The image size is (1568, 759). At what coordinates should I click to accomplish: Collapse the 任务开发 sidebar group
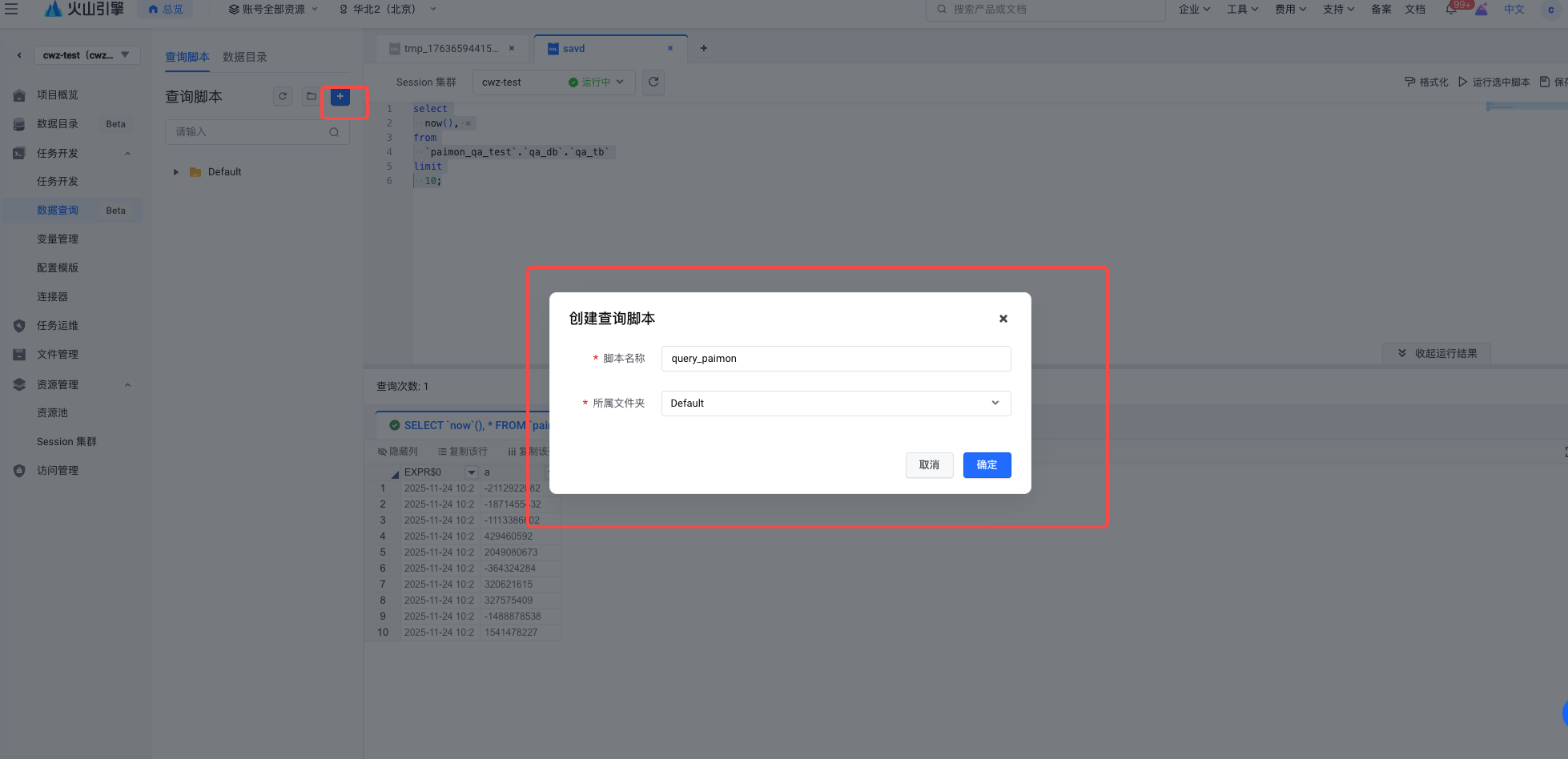click(x=127, y=154)
